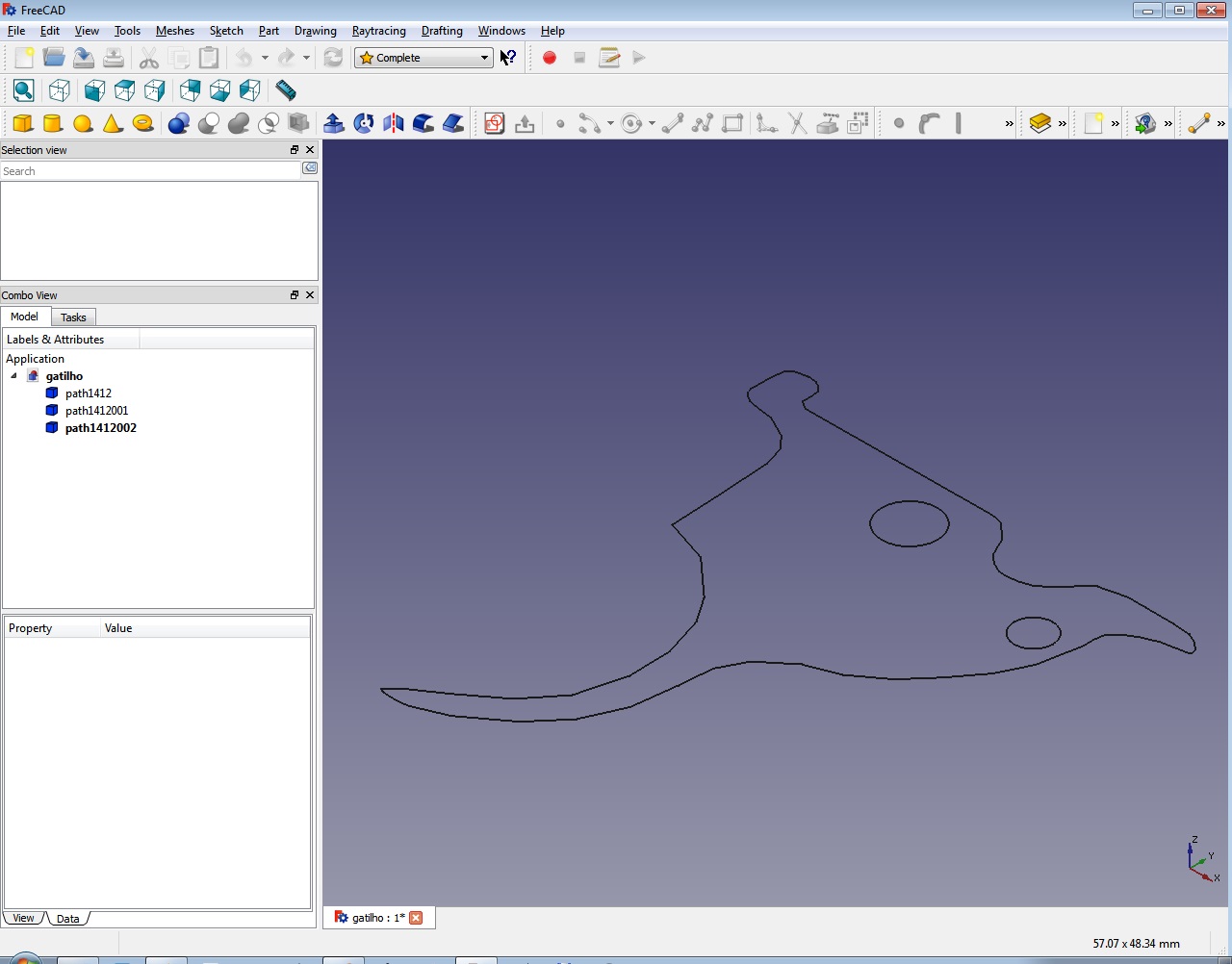This screenshot has height=964, width=1232.
Task: Click the Chamfer tool icon
Action: click(x=453, y=123)
